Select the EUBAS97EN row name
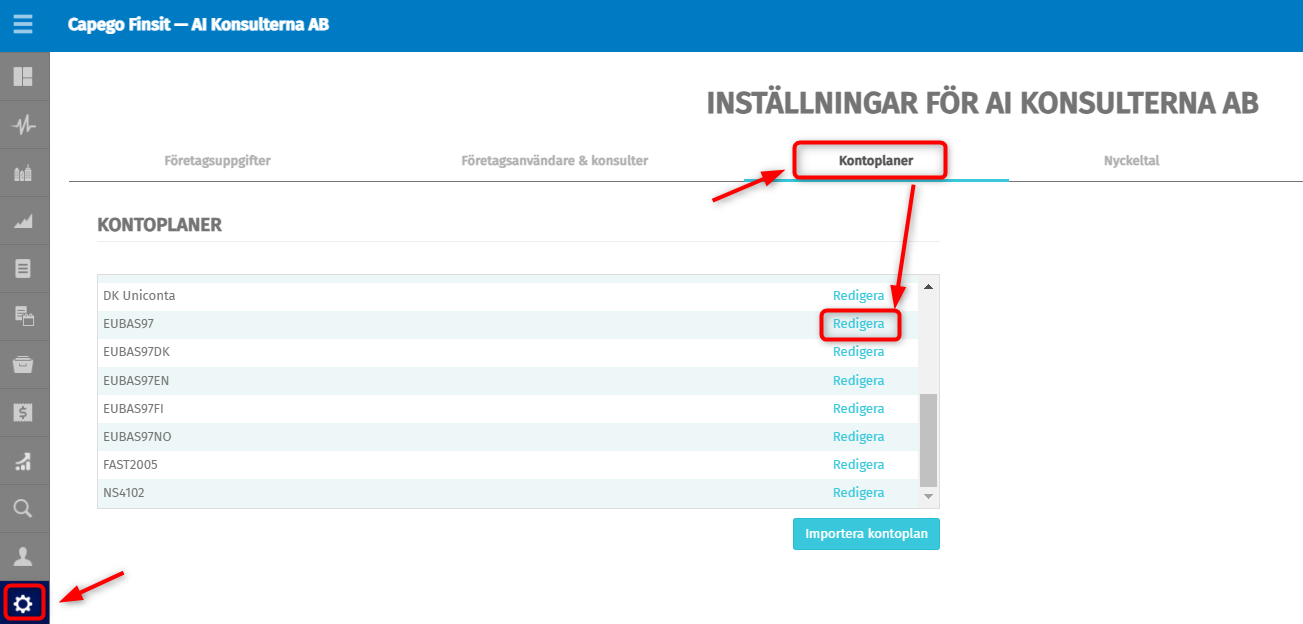1303x624 pixels. pos(136,380)
